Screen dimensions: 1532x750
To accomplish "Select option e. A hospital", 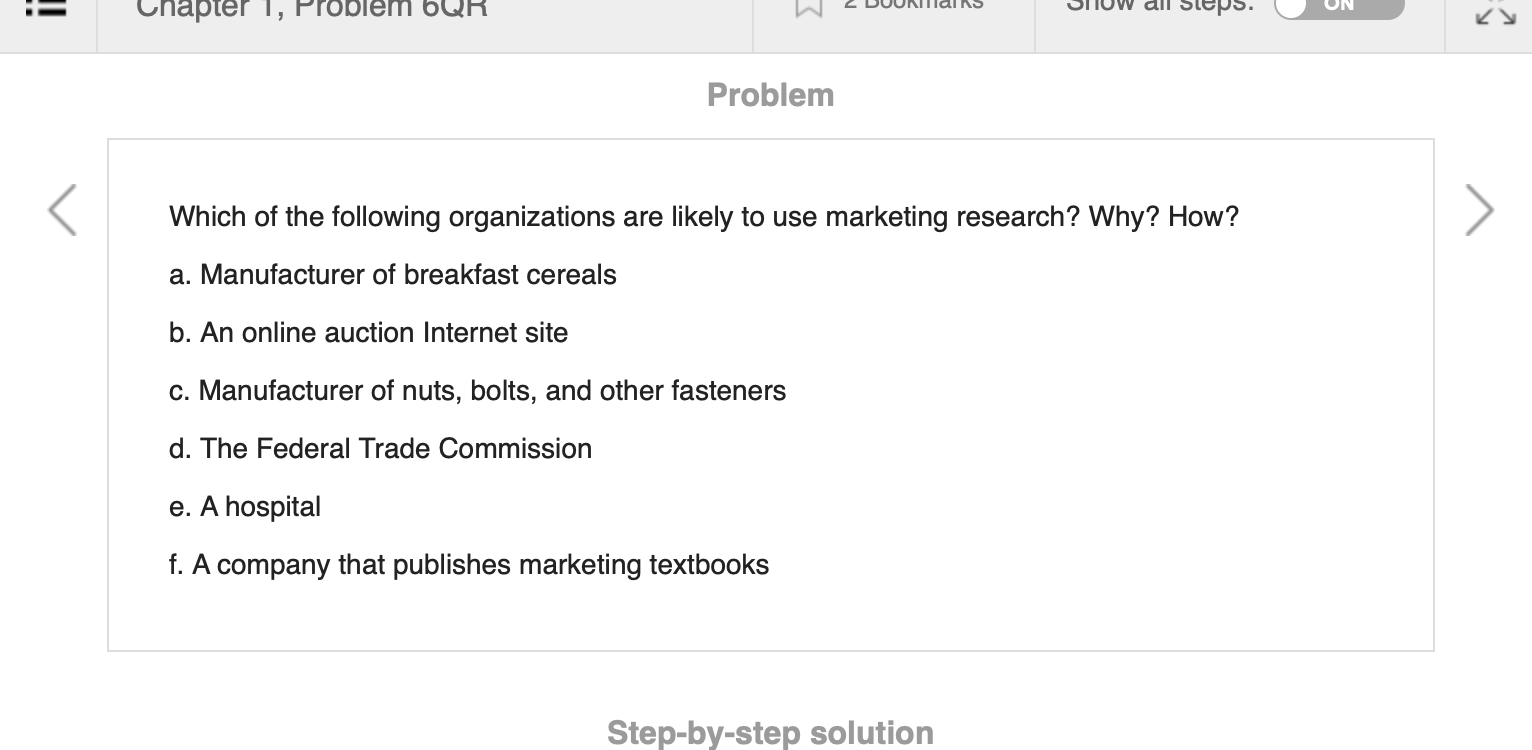I will click(x=245, y=507).
